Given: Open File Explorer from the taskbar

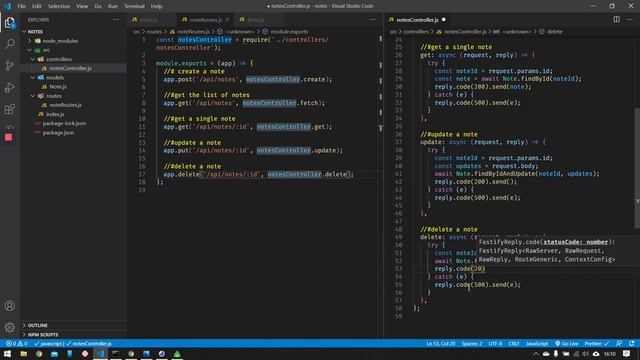Looking at the screenshot, I should [24, 353].
